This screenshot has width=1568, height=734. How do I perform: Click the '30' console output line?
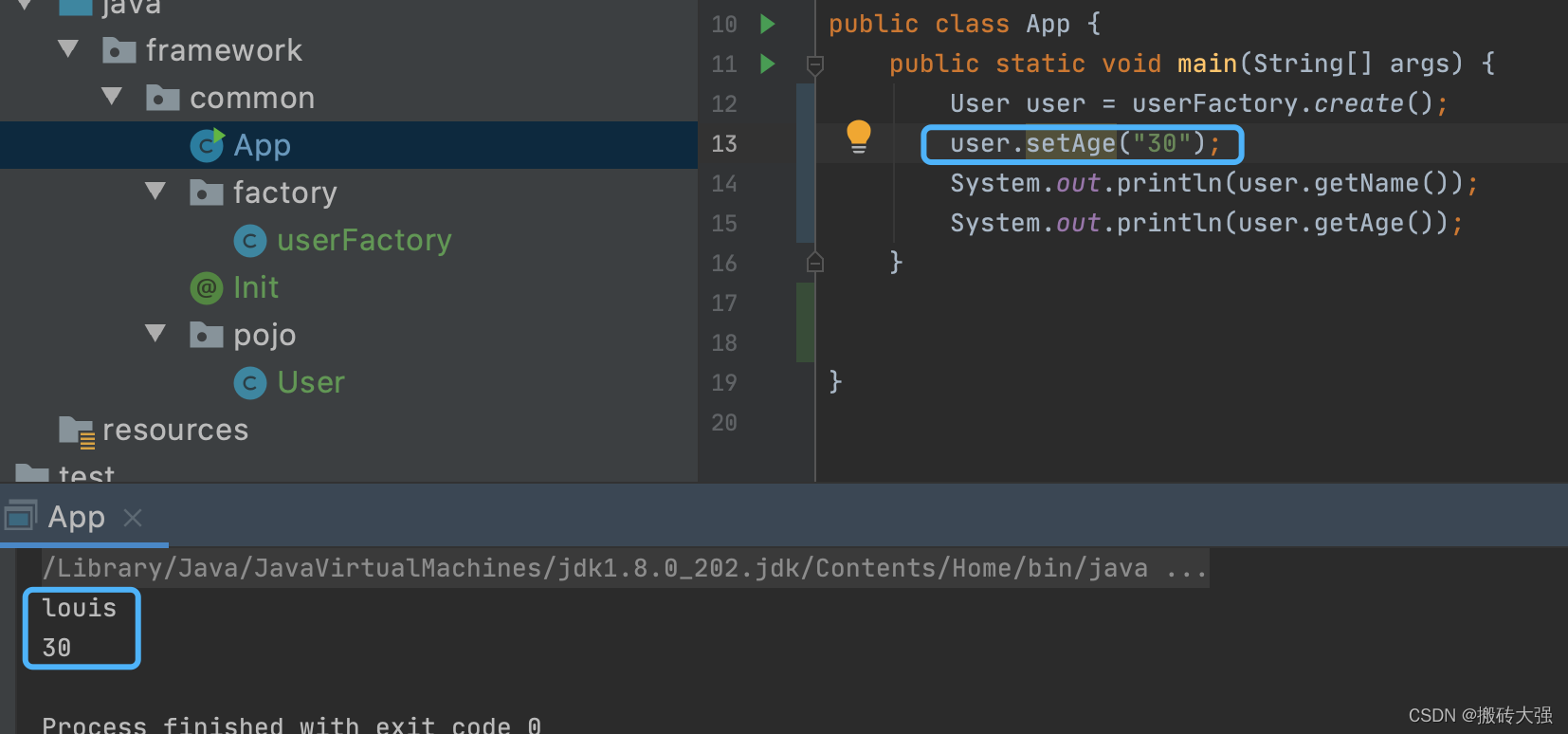pyautogui.click(x=57, y=648)
